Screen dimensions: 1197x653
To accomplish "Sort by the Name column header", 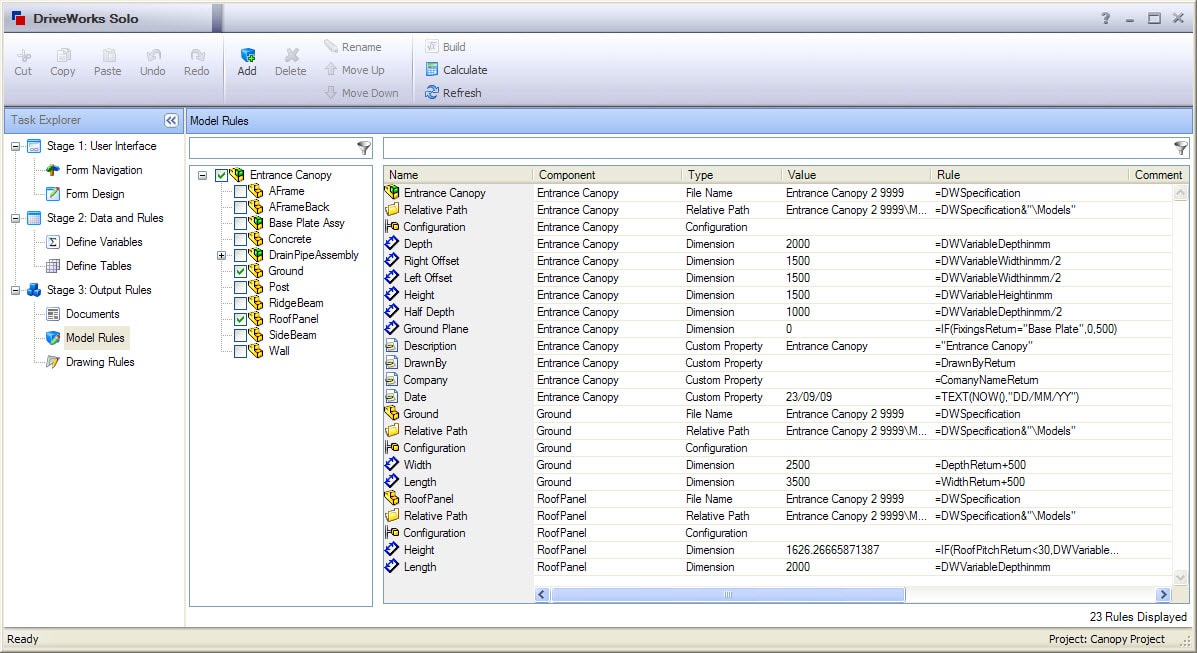I will (x=457, y=175).
